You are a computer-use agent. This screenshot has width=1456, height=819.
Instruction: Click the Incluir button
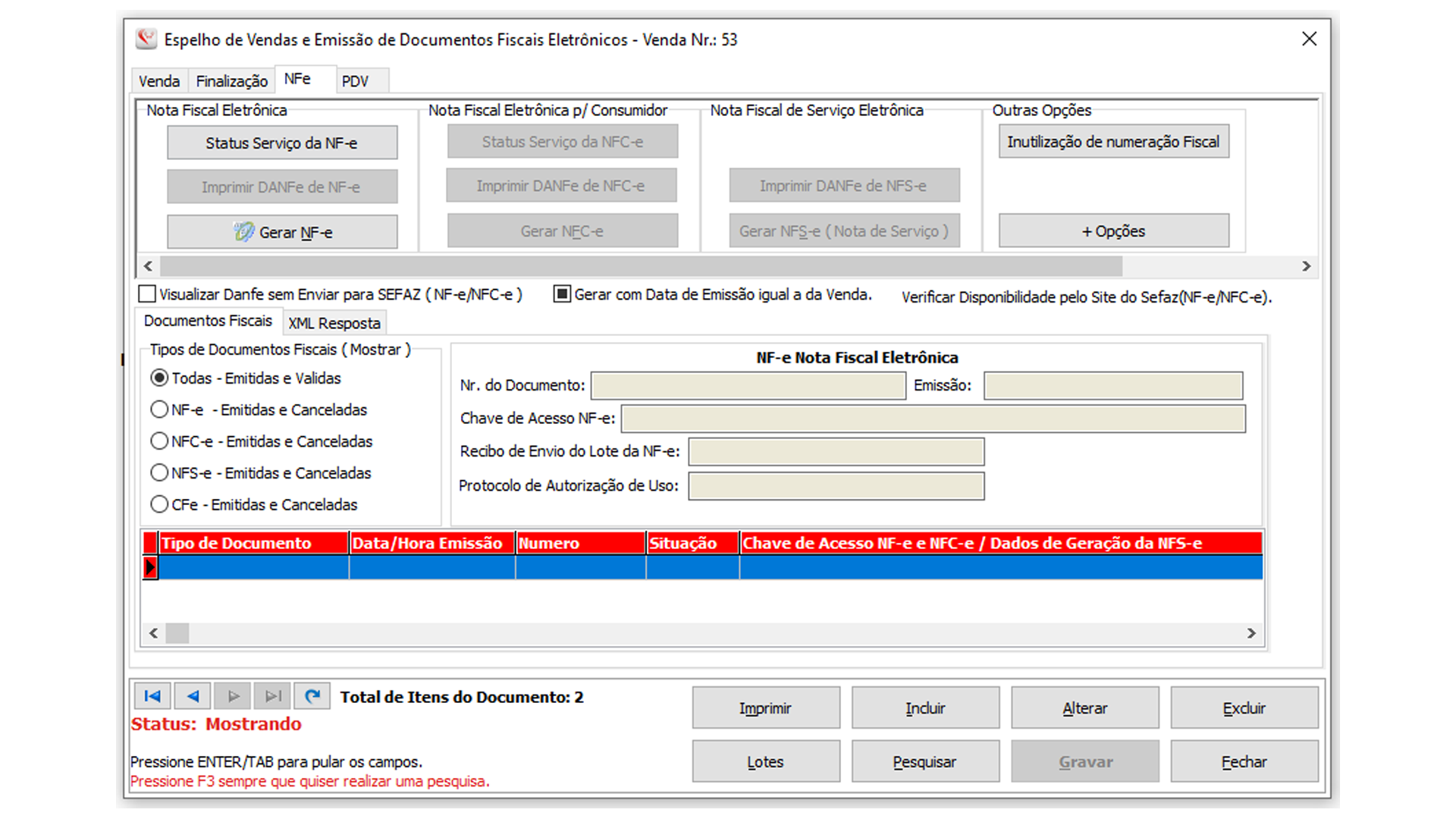pyautogui.click(x=925, y=708)
